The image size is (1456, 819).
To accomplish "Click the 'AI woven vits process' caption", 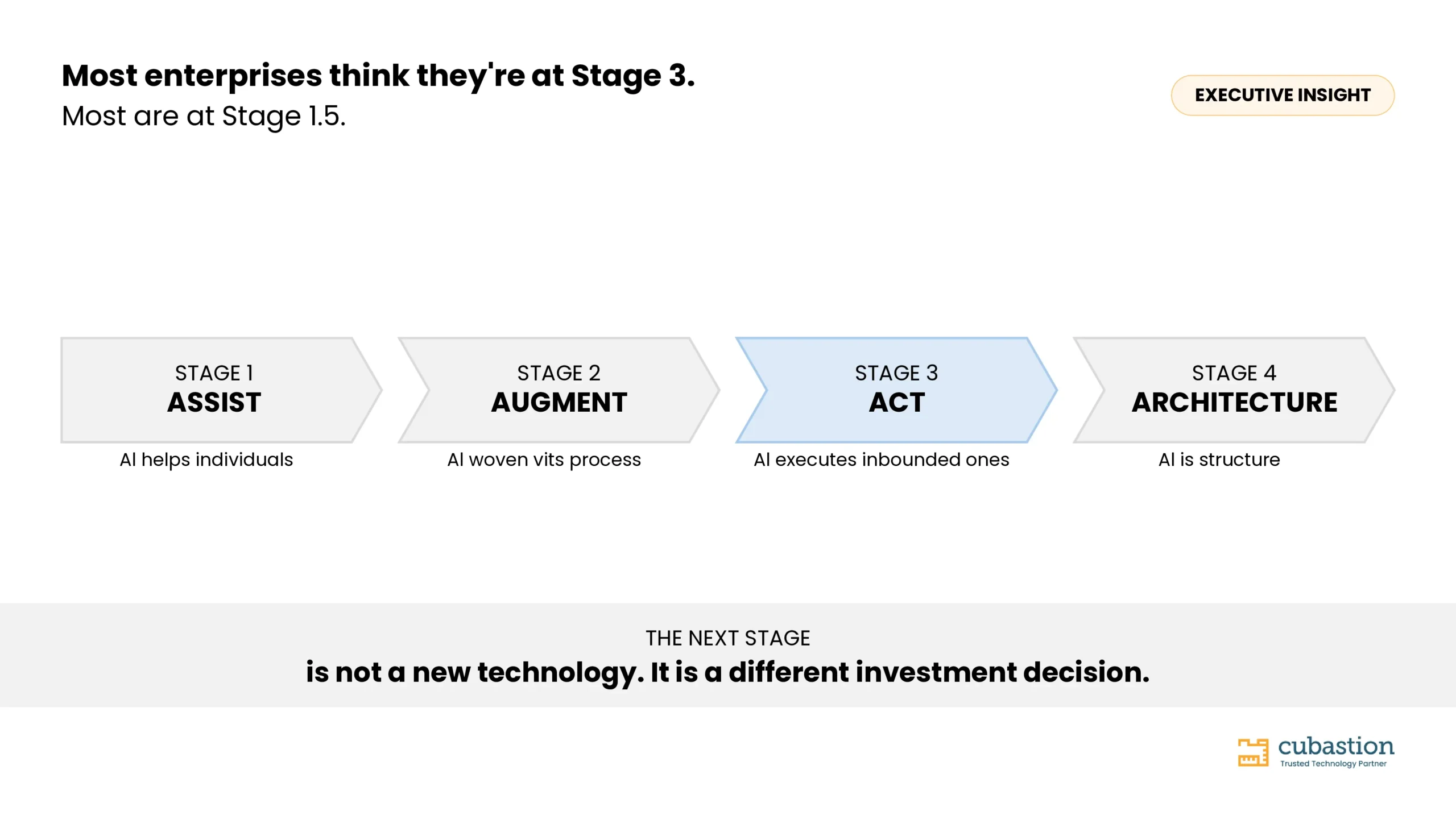I will pyautogui.click(x=544, y=460).
